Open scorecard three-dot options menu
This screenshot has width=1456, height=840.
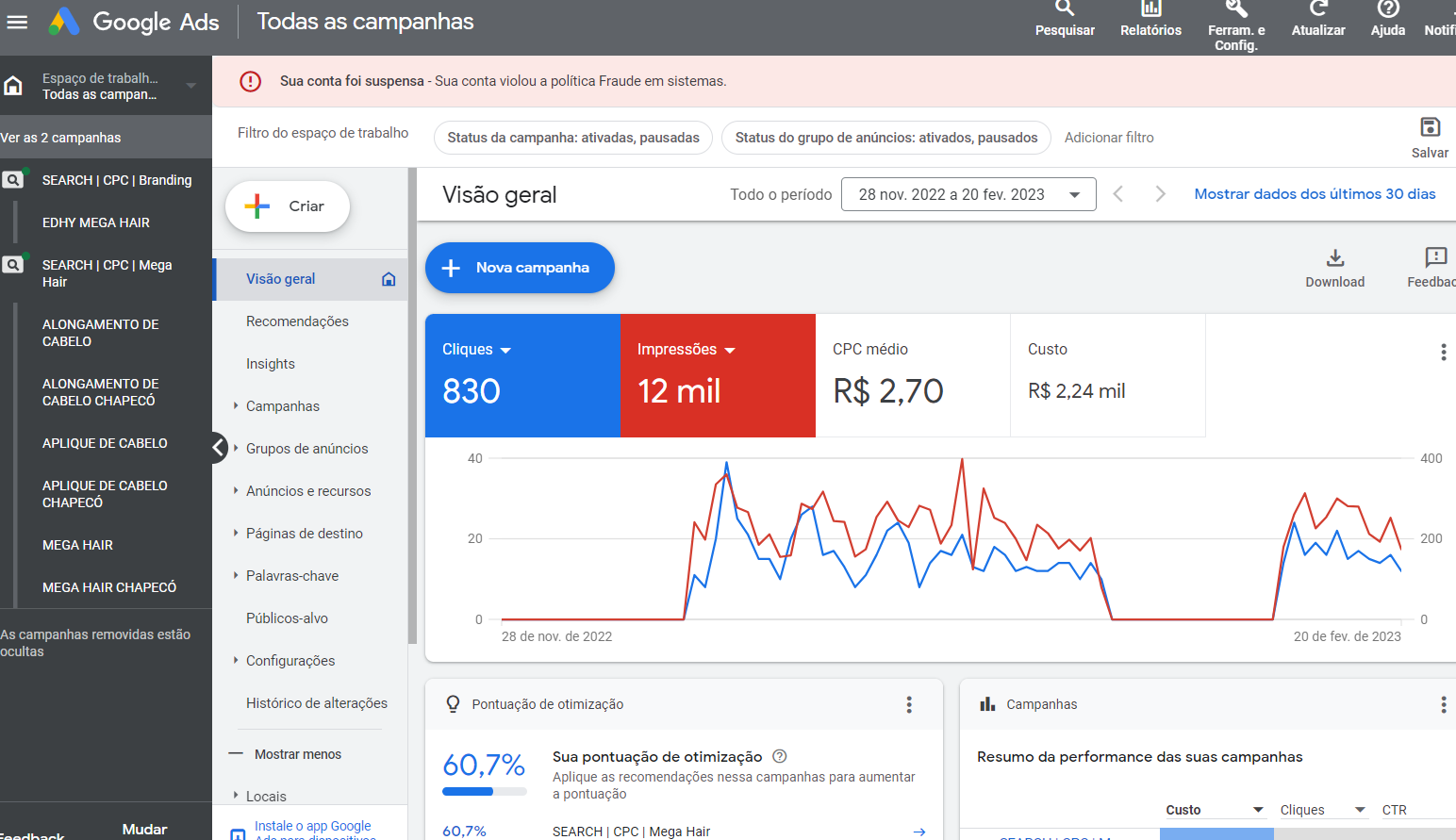[1443, 353]
